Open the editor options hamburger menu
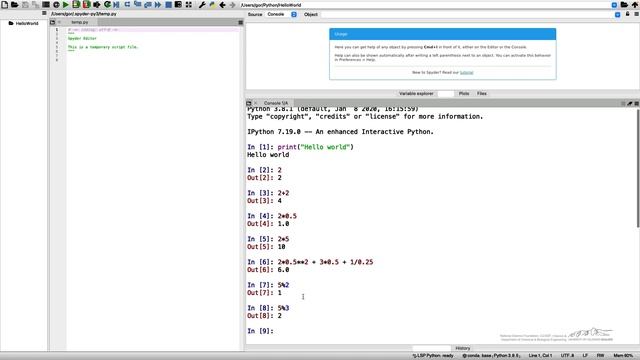Viewport: 640px width, 360px height. point(240,22)
